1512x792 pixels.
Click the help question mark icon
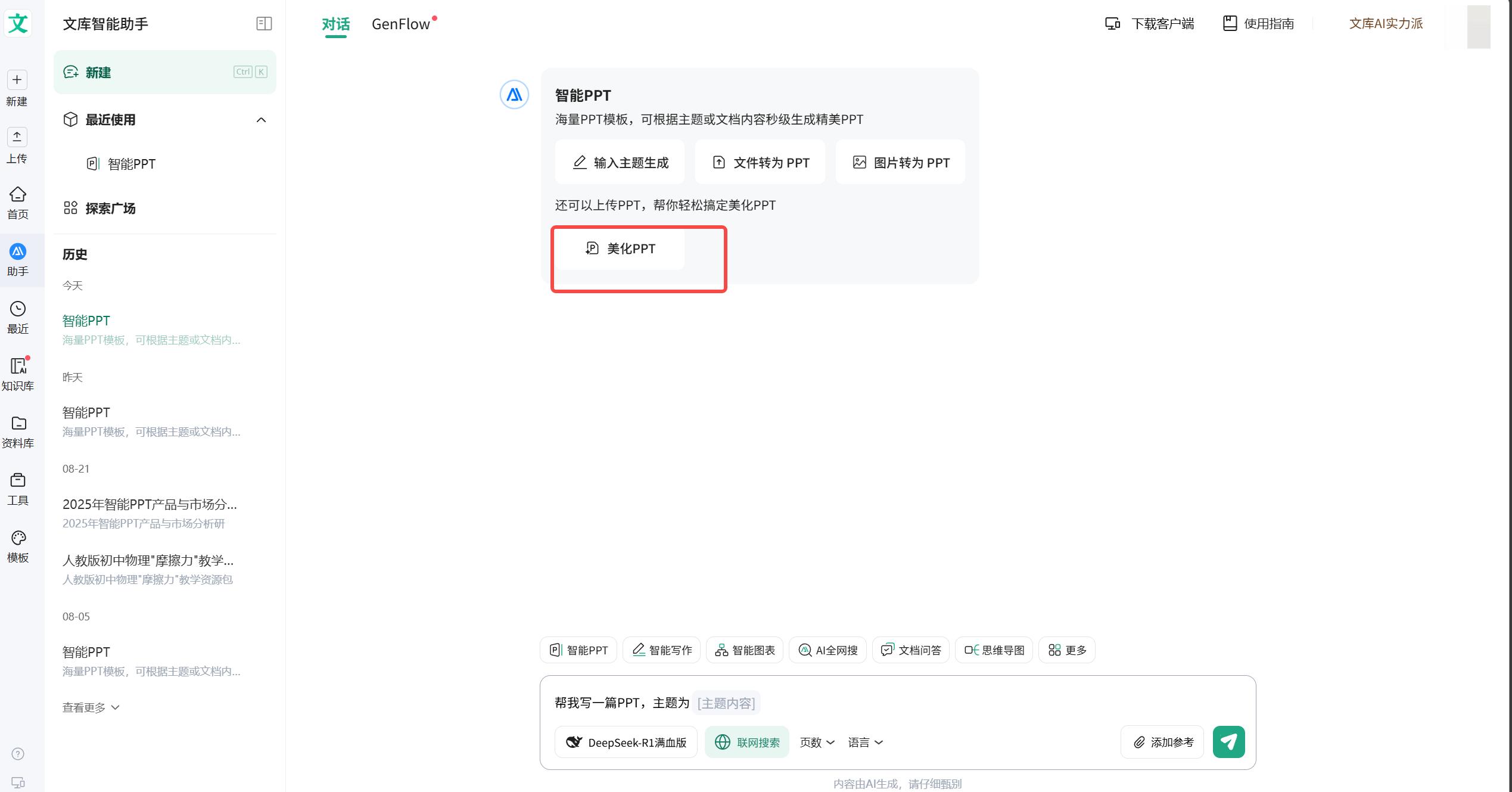[x=18, y=754]
